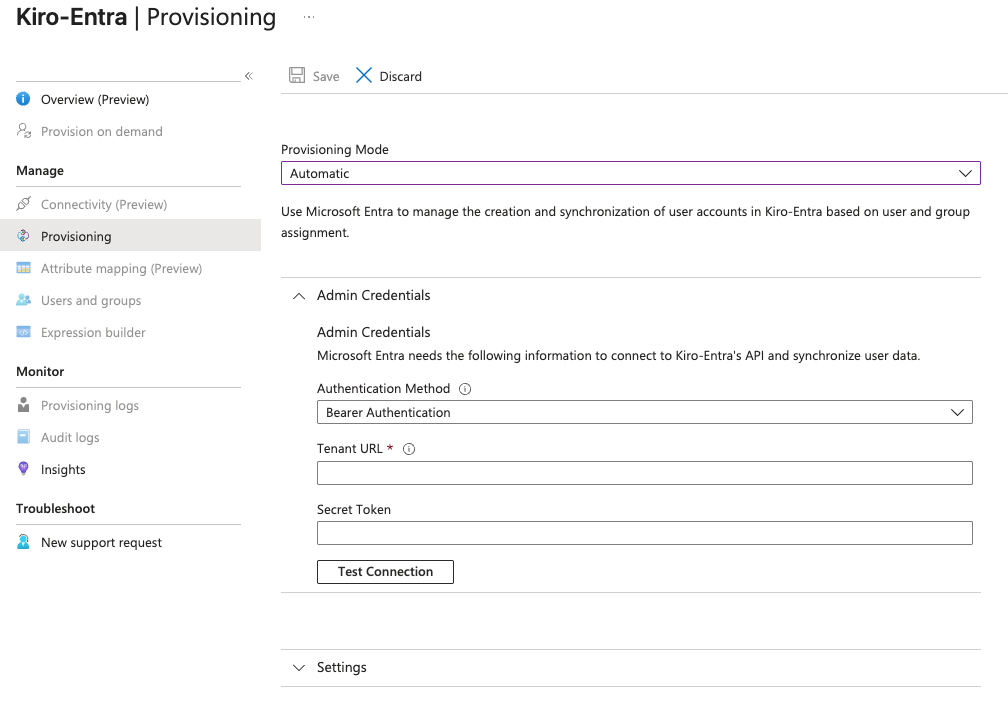The height and width of the screenshot is (708, 1008).
Task: Collapse the left navigation sidebar
Action: pos(249,76)
